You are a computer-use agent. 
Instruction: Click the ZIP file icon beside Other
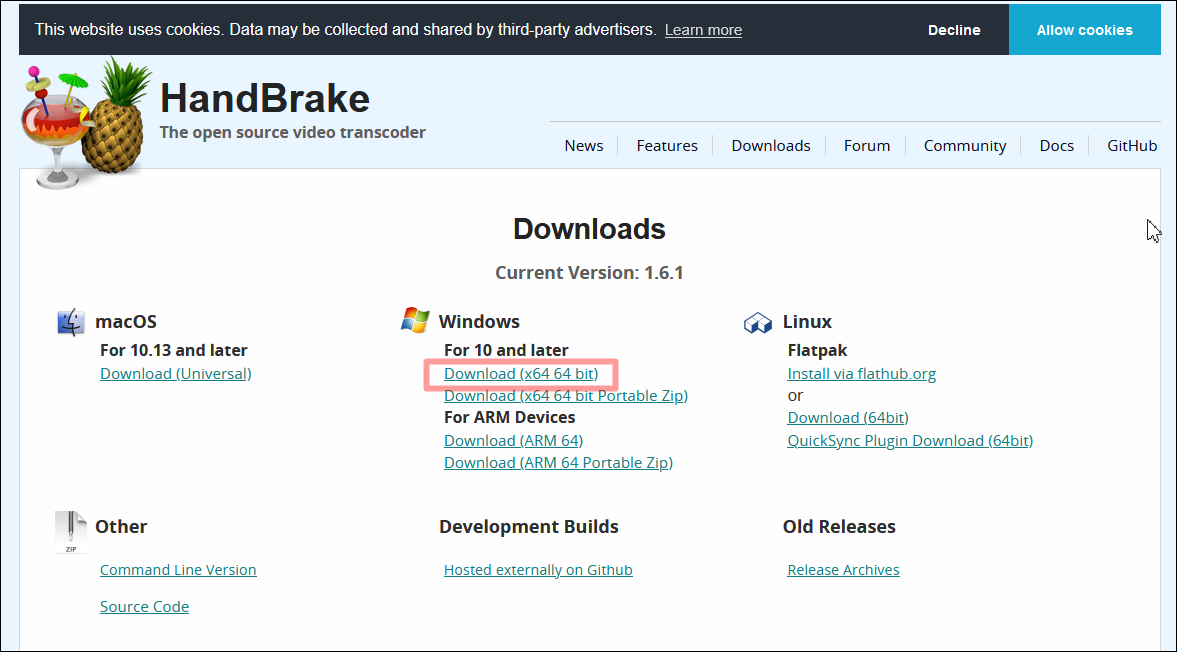click(71, 532)
